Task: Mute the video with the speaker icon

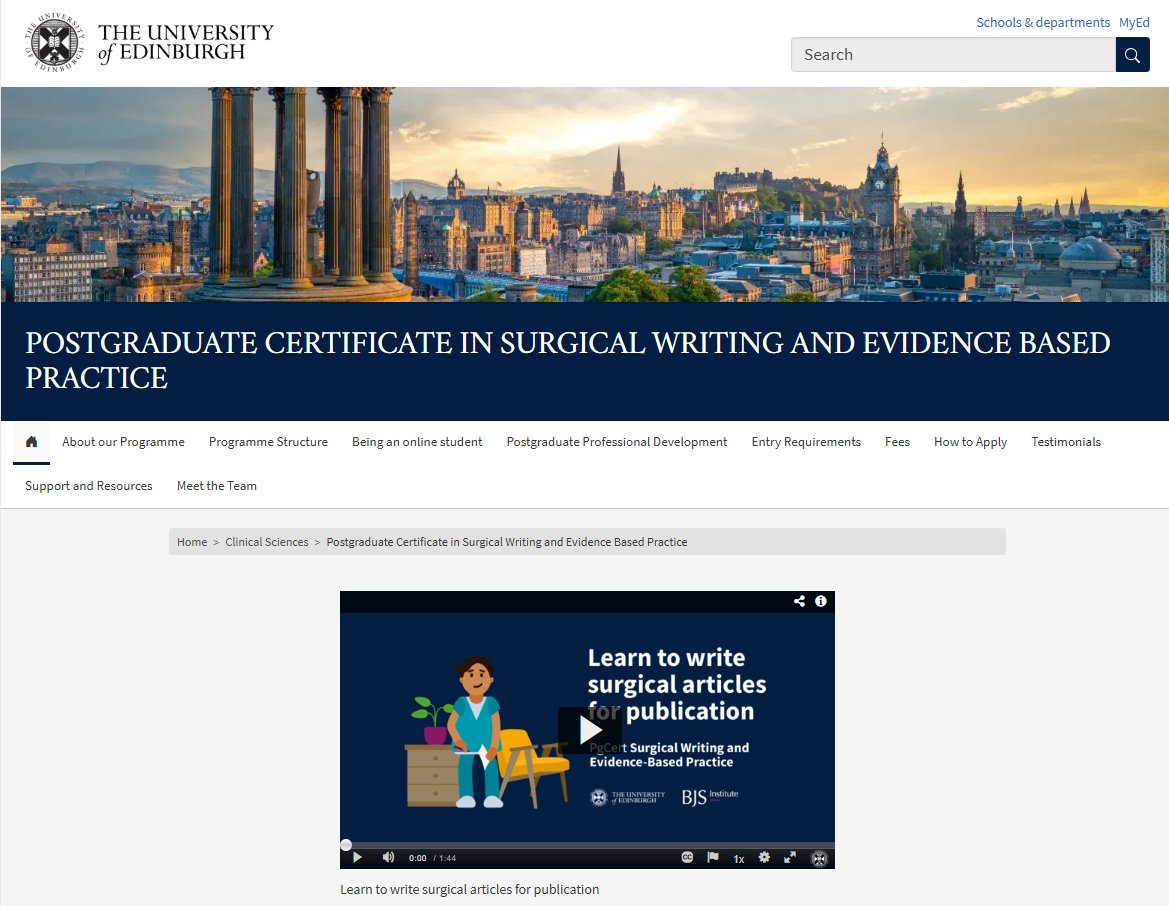Action: tap(388, 858)
